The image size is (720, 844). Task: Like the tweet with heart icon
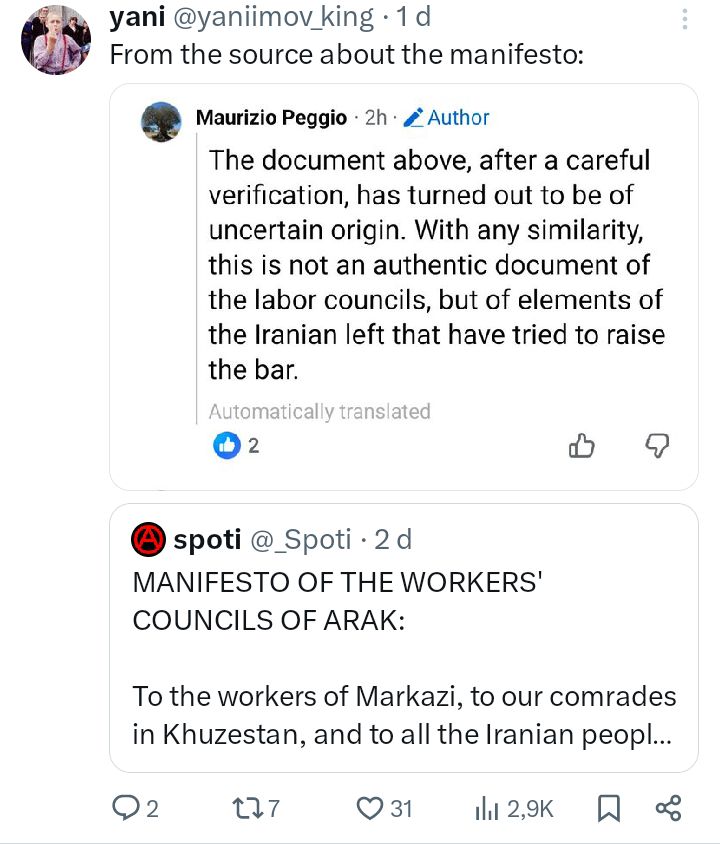pyautogui.click(x=371, y=808)
